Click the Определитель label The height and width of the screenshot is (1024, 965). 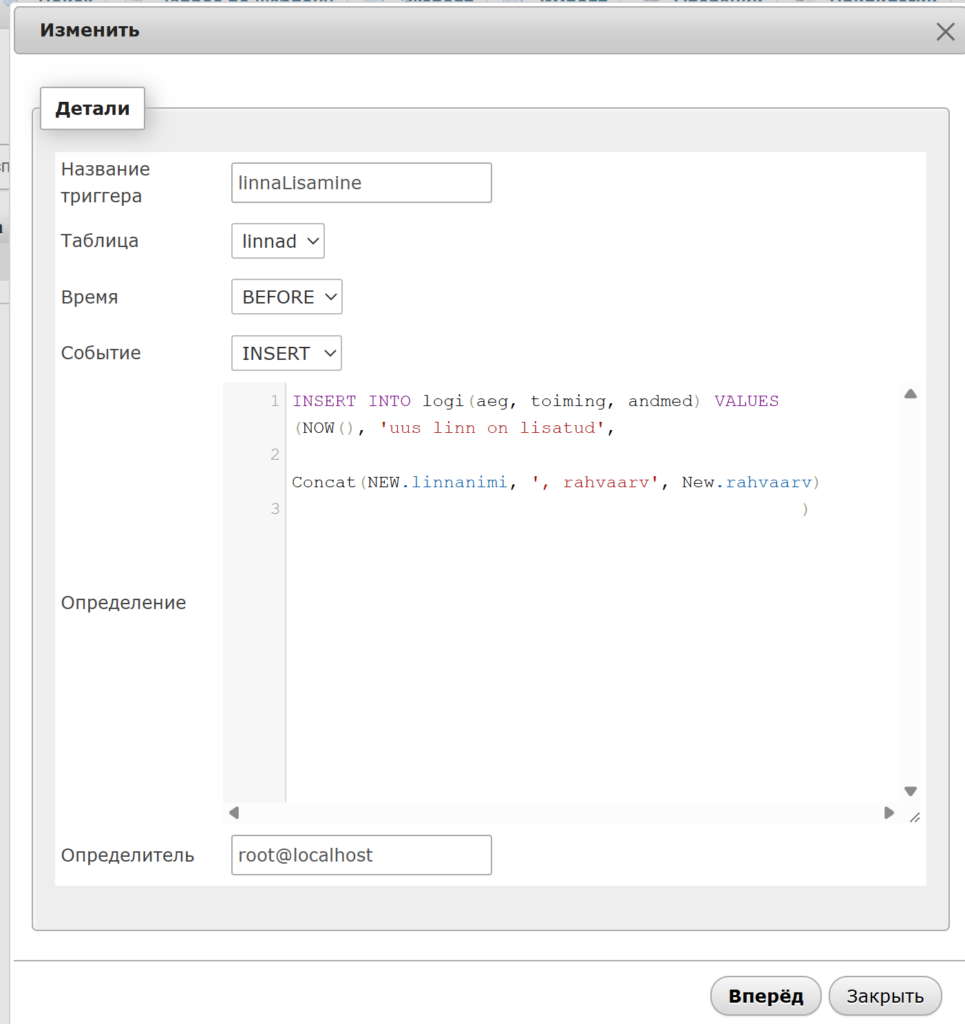127,856
